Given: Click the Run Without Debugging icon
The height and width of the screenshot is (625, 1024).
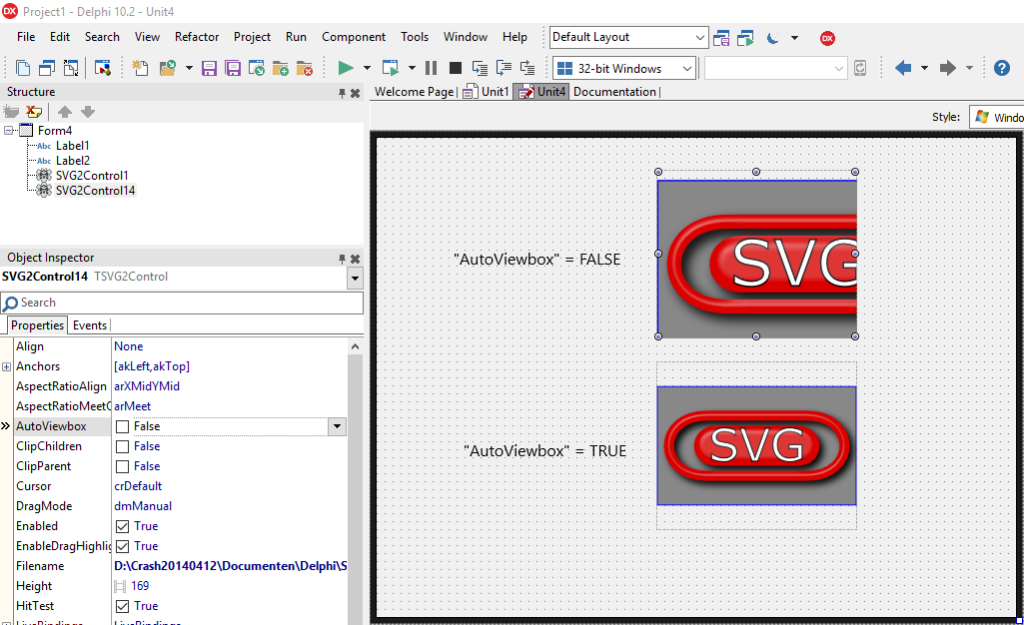Looking at the screenshot, I should 390,67.
